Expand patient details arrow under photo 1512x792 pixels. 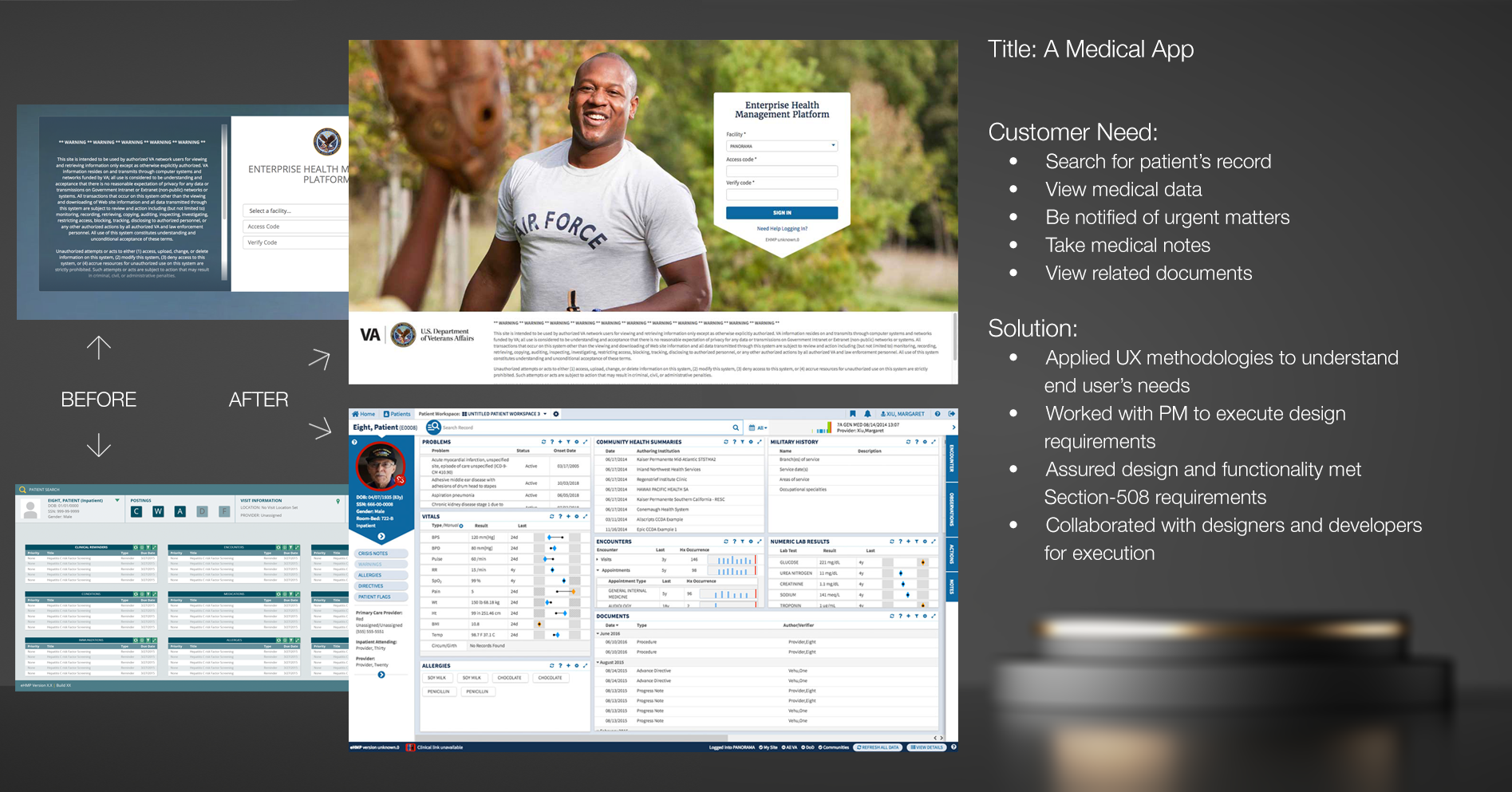(381, 537)
